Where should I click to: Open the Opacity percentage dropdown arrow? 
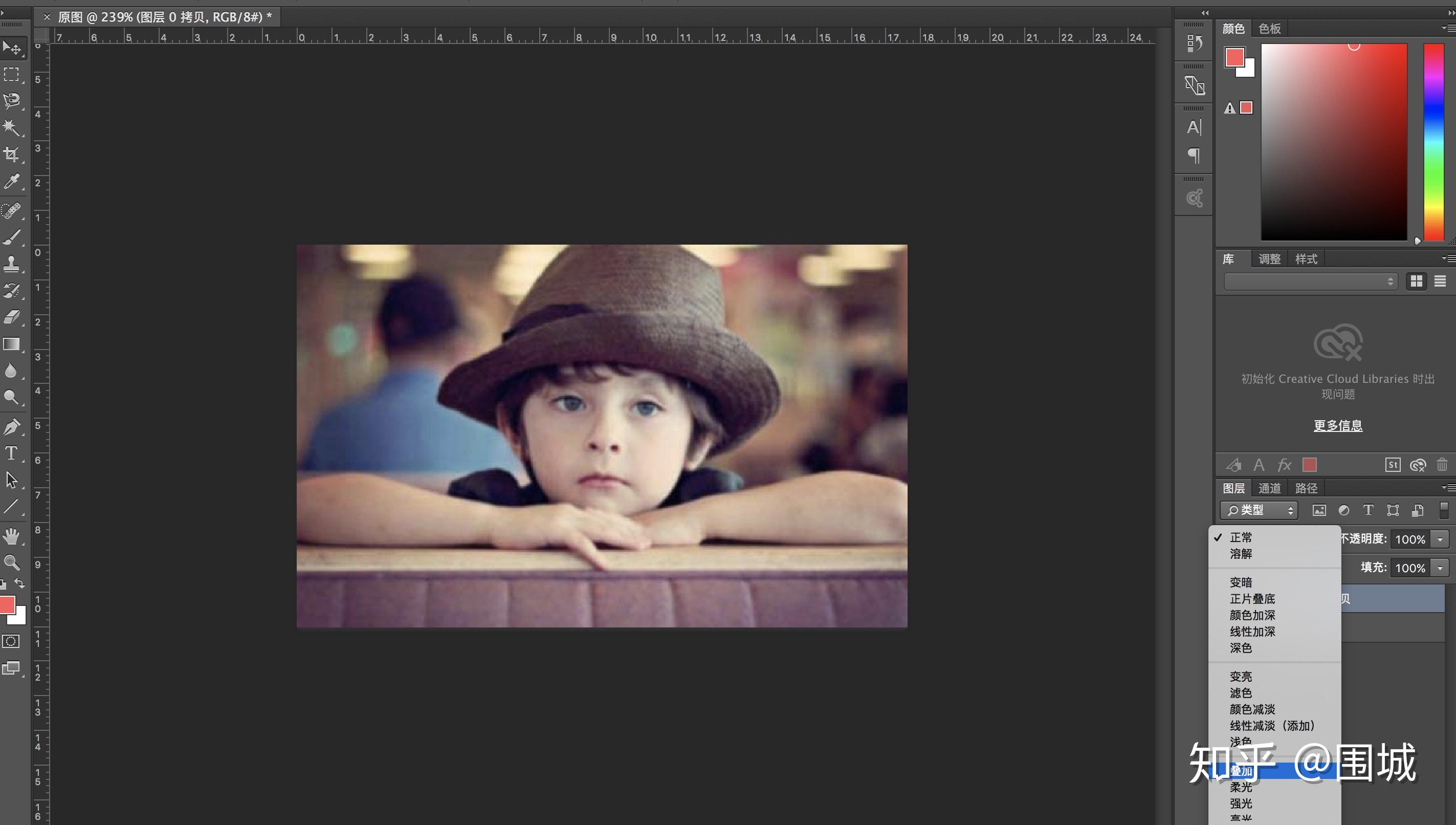click(1440, 539)
